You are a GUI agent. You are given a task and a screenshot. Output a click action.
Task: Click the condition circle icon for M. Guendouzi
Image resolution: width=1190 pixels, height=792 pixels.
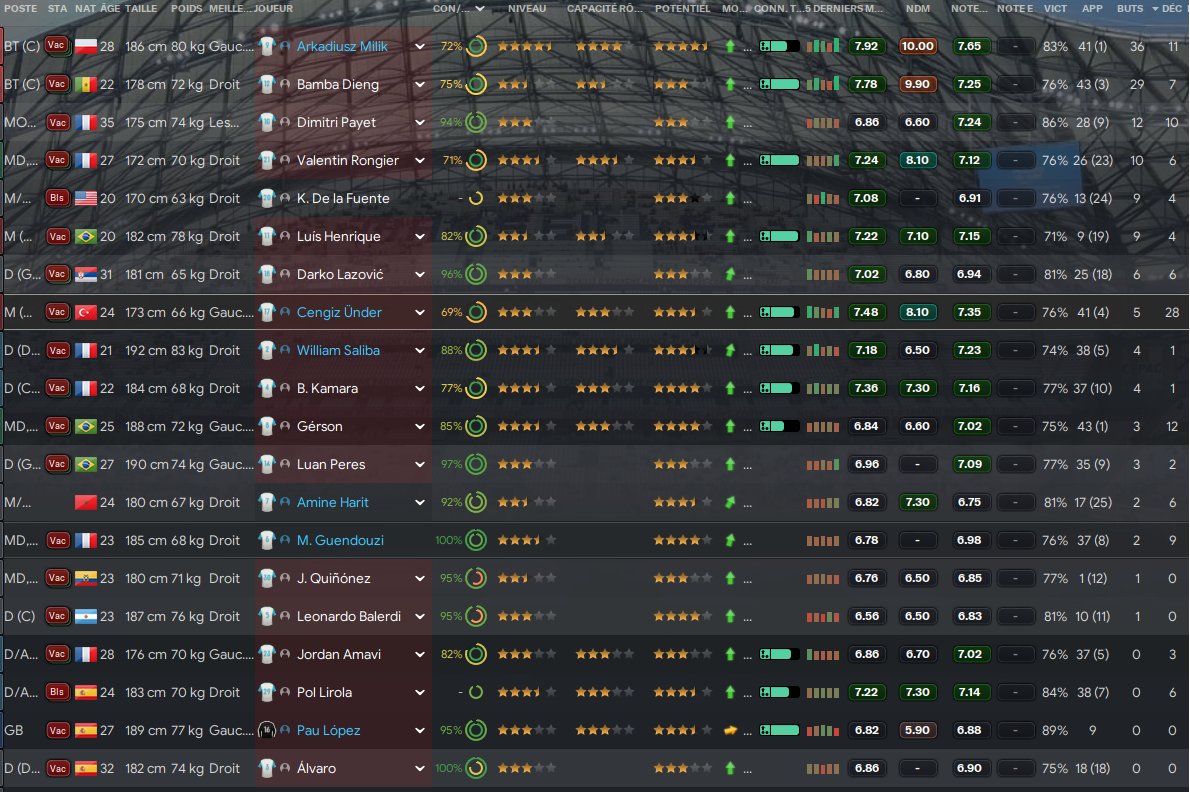point(476,540)
